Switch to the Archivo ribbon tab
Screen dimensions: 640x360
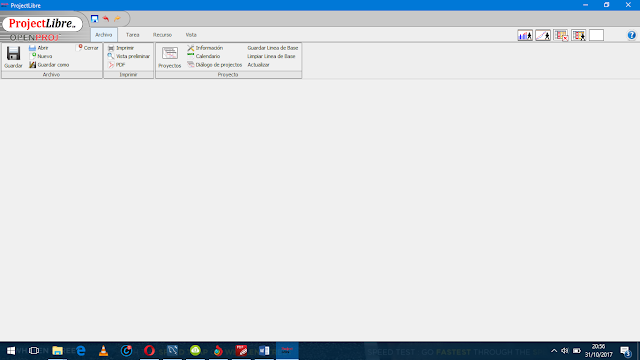click(x=104, y=35)
